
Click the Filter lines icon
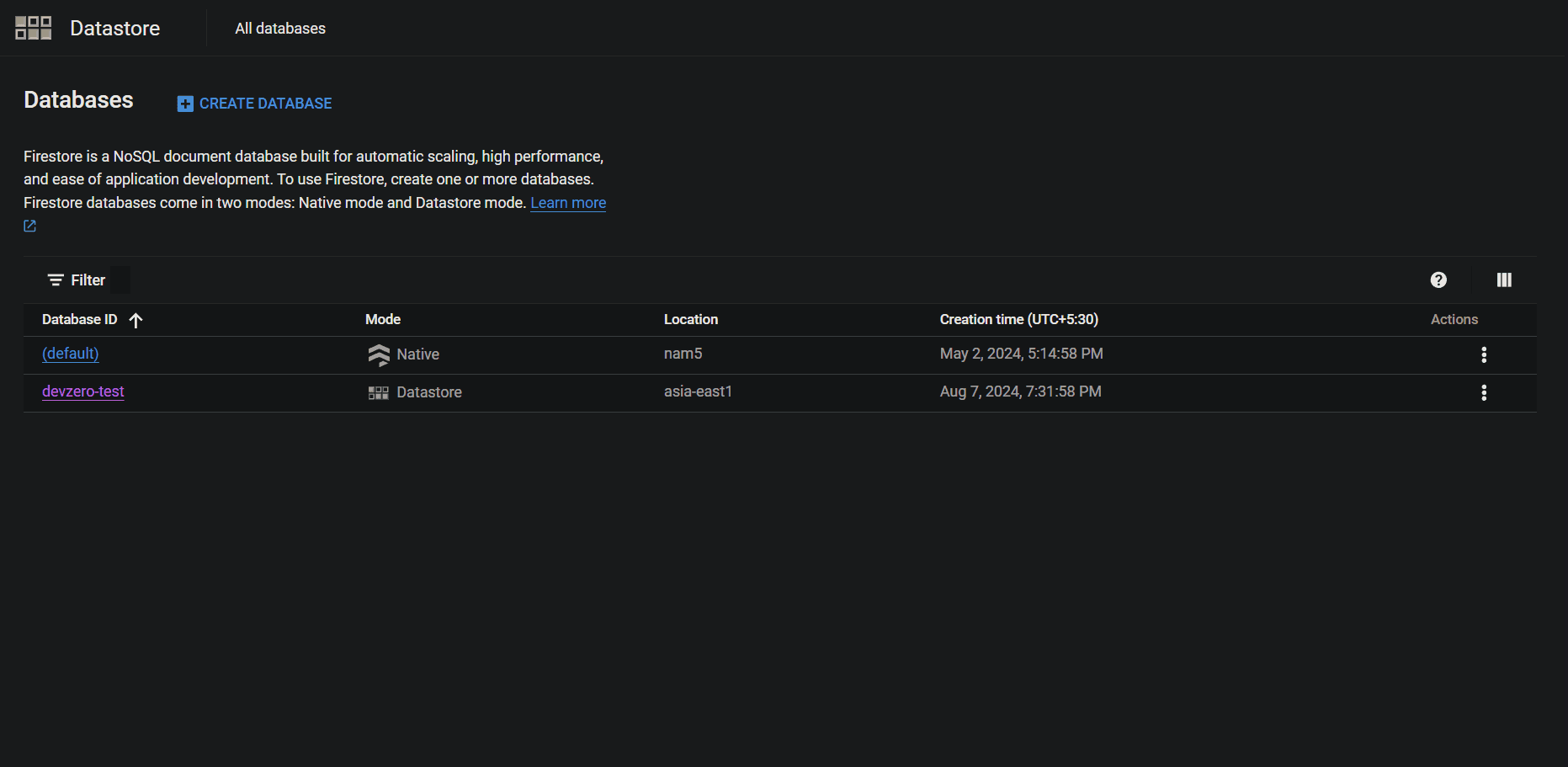[x=56, y=280]
